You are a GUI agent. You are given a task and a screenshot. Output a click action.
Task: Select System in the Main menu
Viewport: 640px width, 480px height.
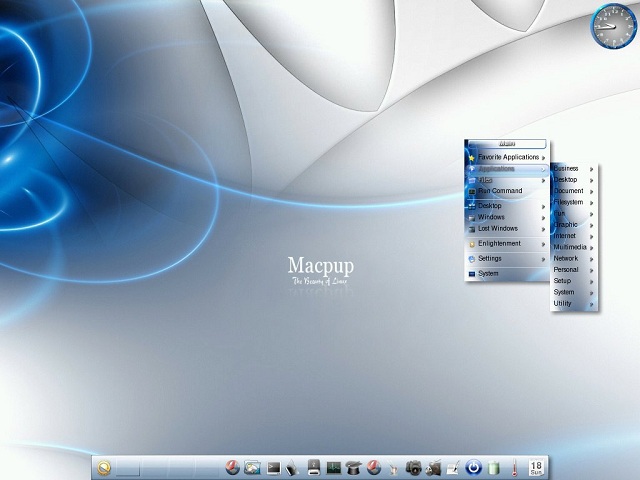click(507, 274)
